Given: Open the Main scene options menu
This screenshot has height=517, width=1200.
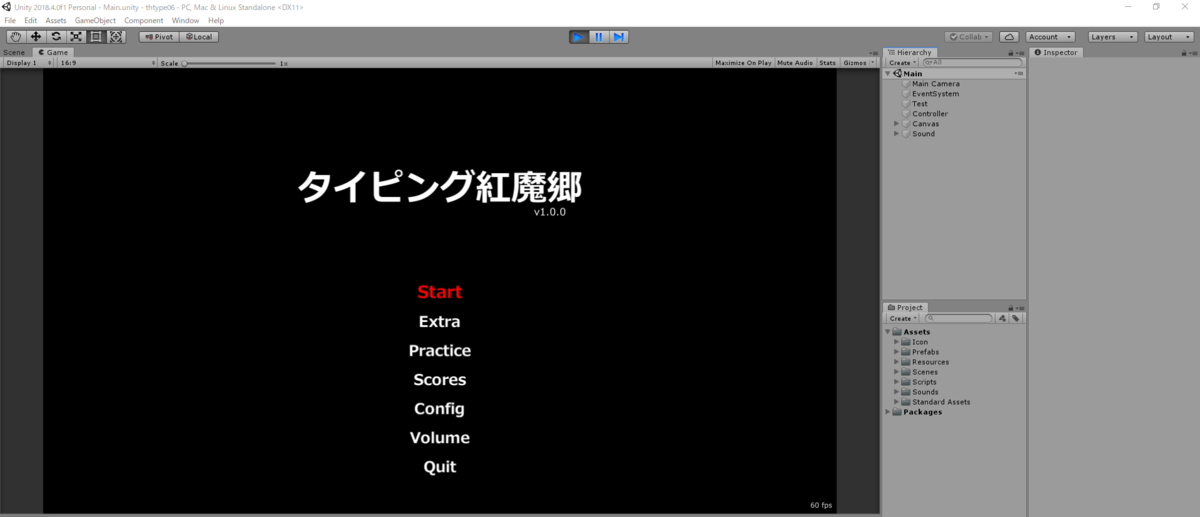Looking at the screenshot, I should click(x=1019, y=74).
